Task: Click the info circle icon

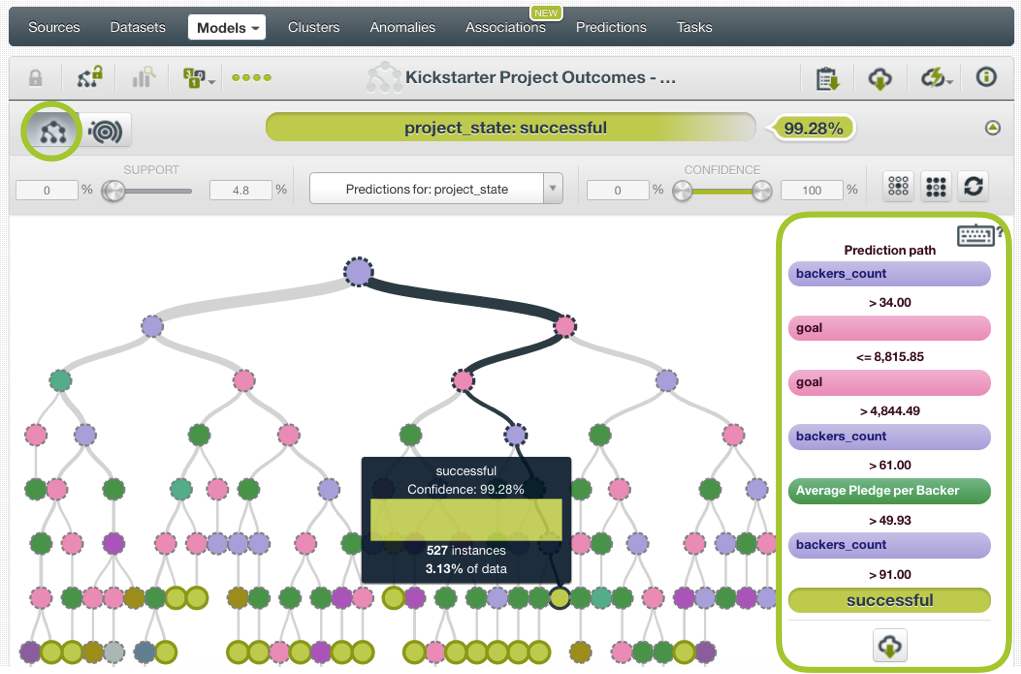Action: point(986,77)
